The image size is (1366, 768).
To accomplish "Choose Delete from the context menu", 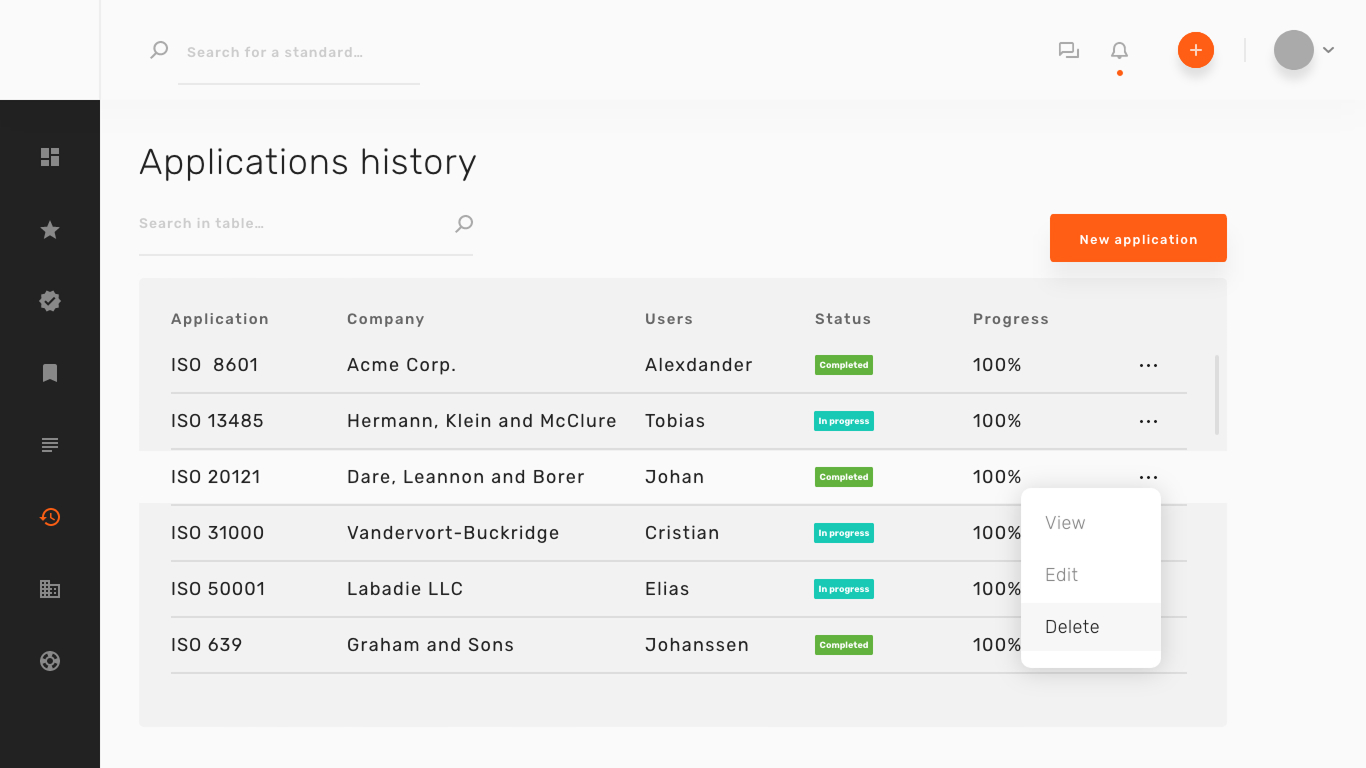I will click(1072, 627).
